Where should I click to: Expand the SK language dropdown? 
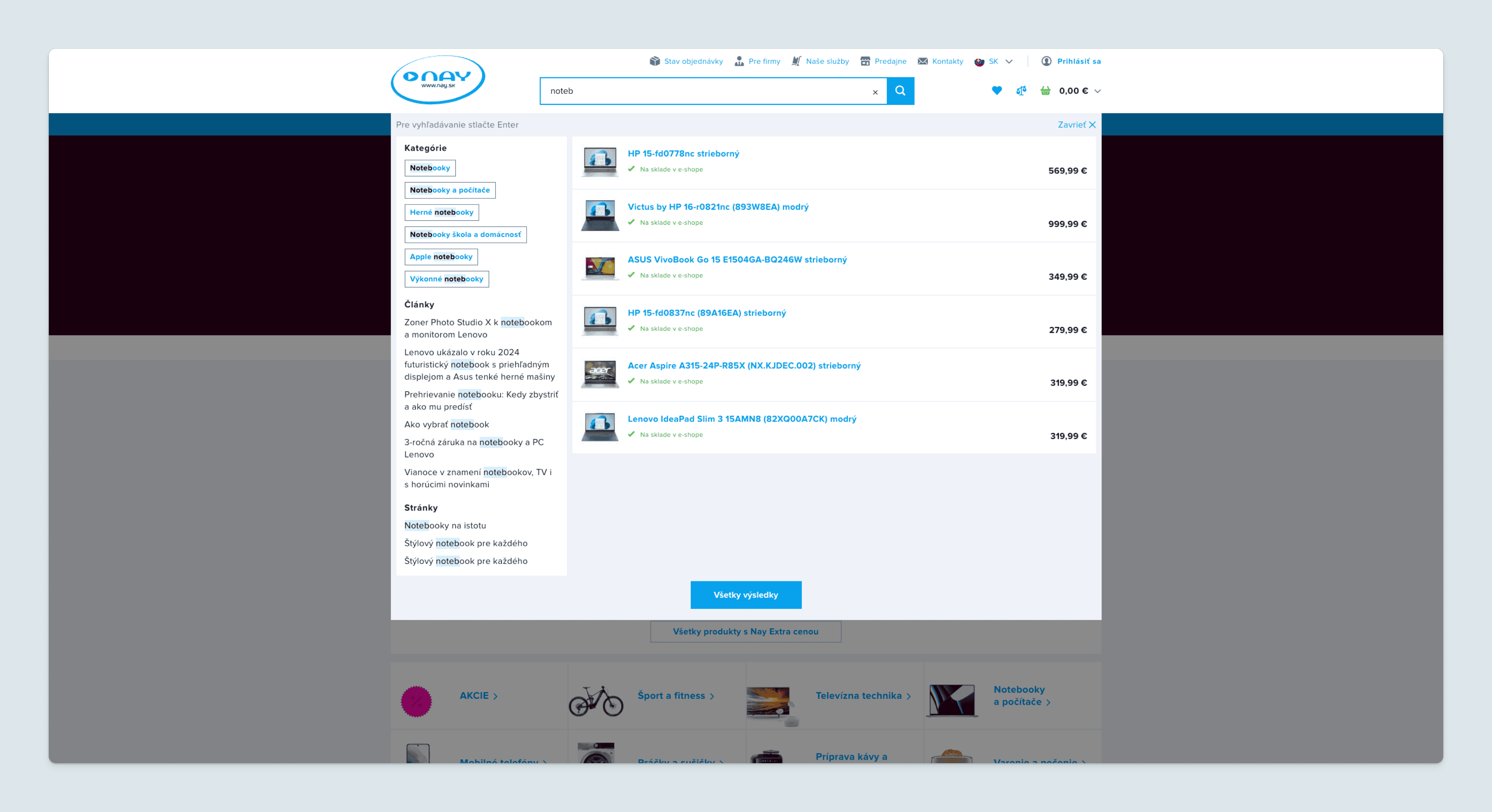pyautogui.click(x=1008, y=61)
